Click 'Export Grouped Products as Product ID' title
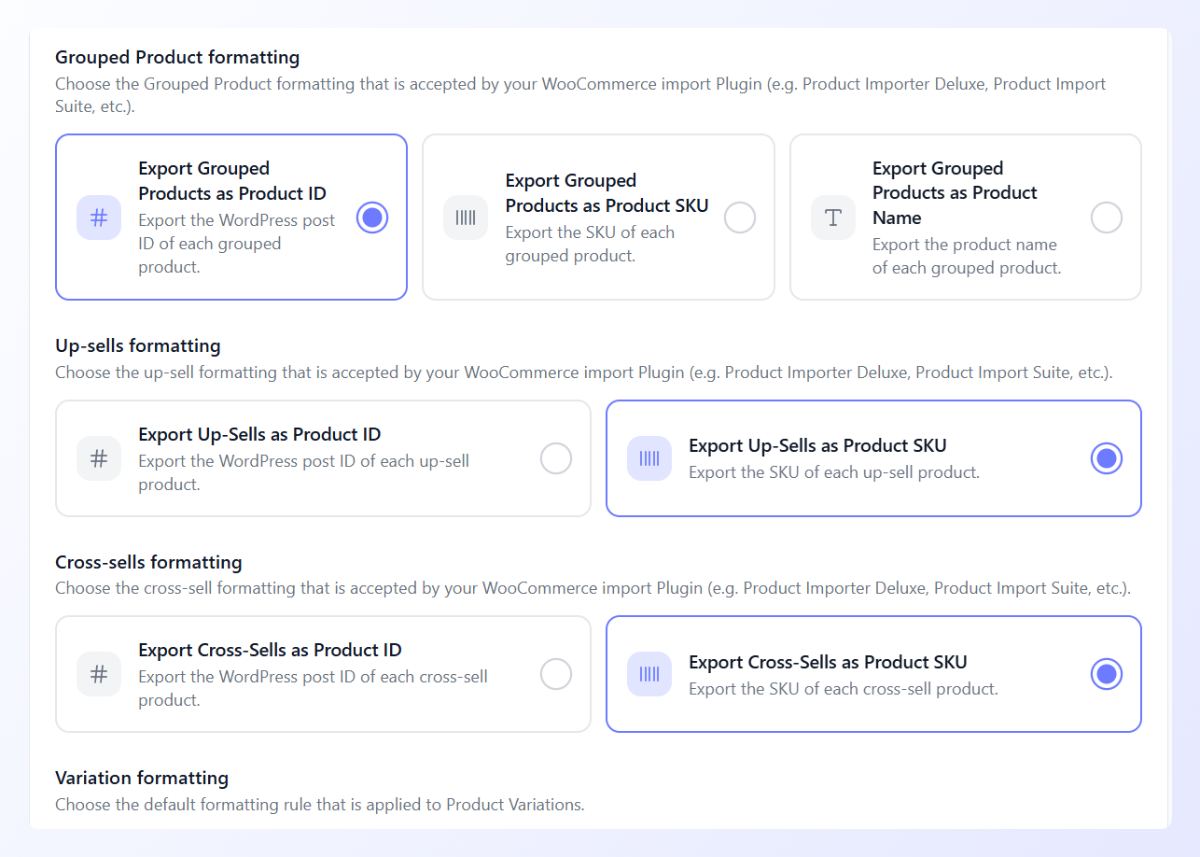Image resolution: width=1200 pixels, height=857 pixels. click(x=232, y=181)
